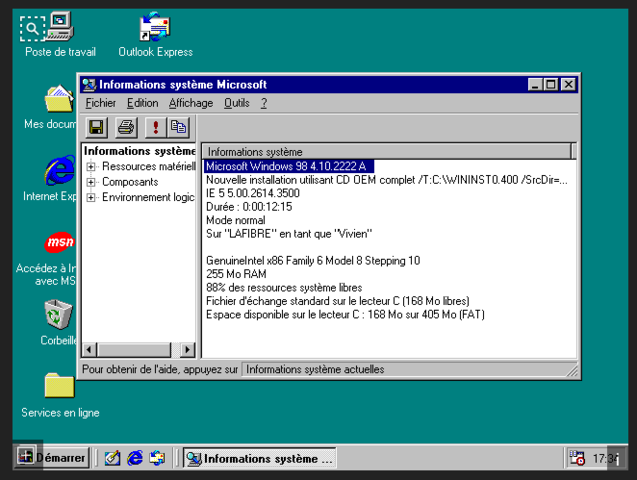Select the Espace disponible sur le lecteur C line

[345, 315]
